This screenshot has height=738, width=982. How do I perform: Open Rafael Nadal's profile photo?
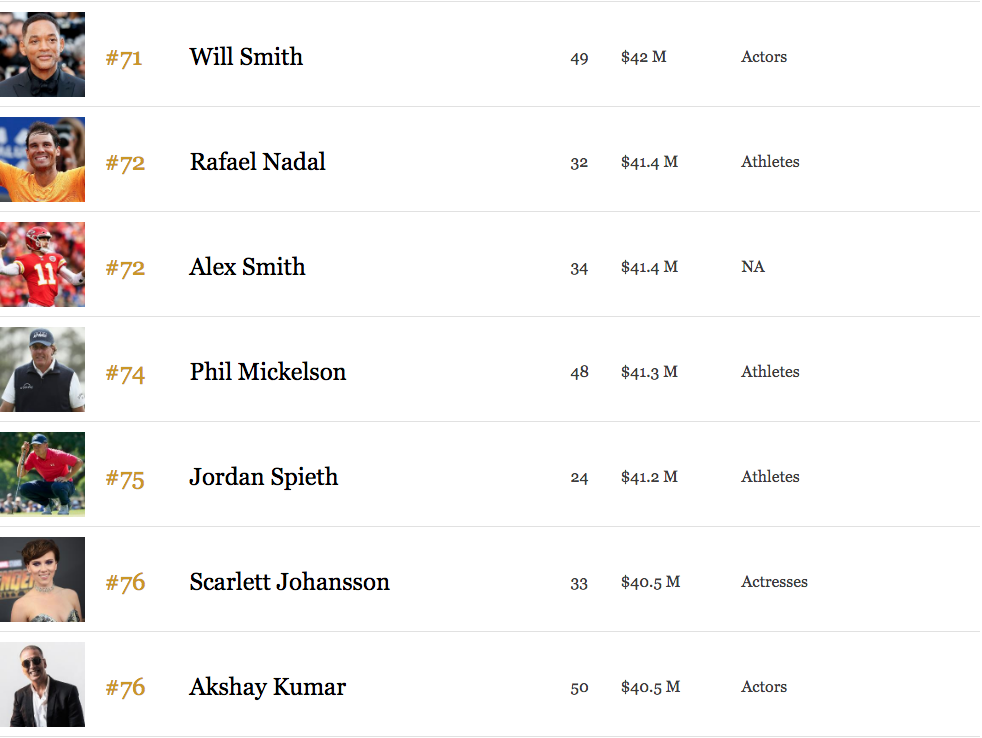(x=42, y=160)
